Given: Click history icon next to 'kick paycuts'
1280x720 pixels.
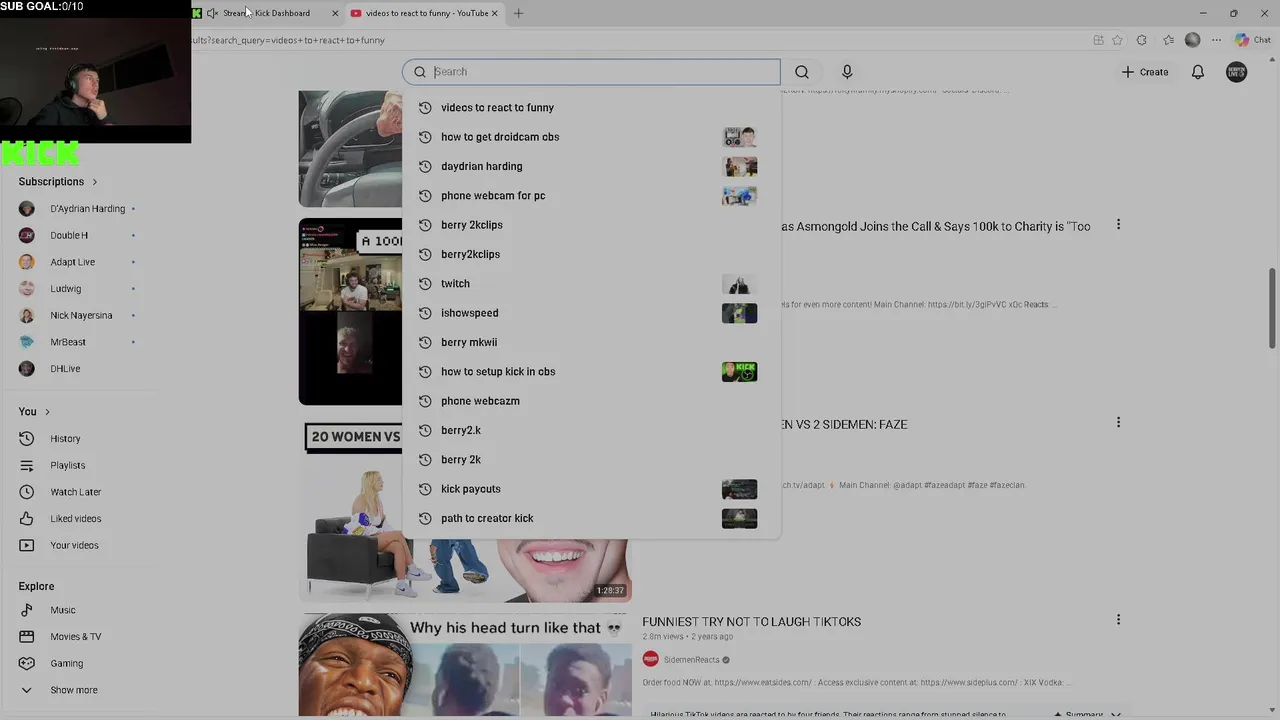Looking at the screenshot, I should coord(425,489).
